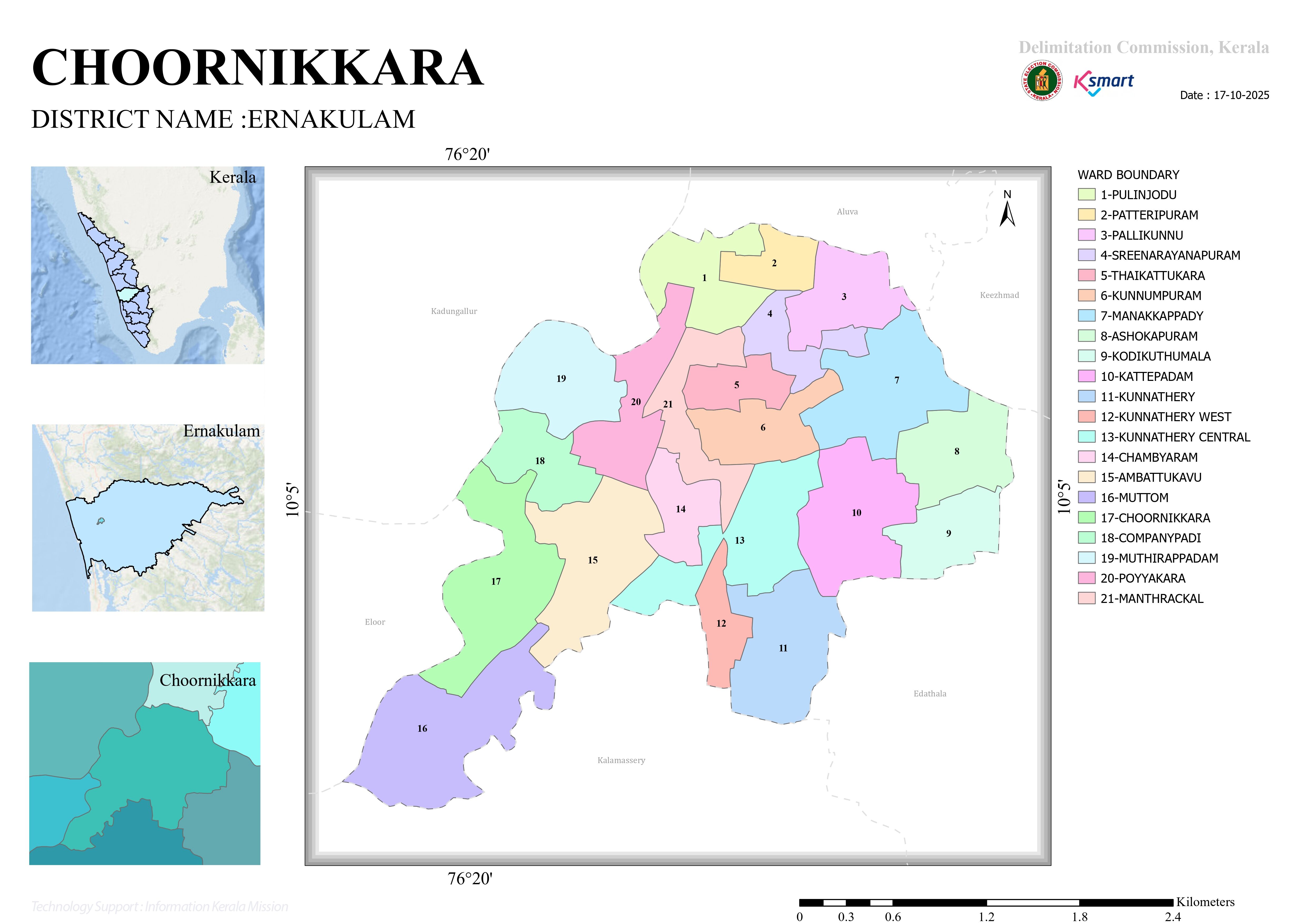Select ward 18 label on the map

(540, 461)
